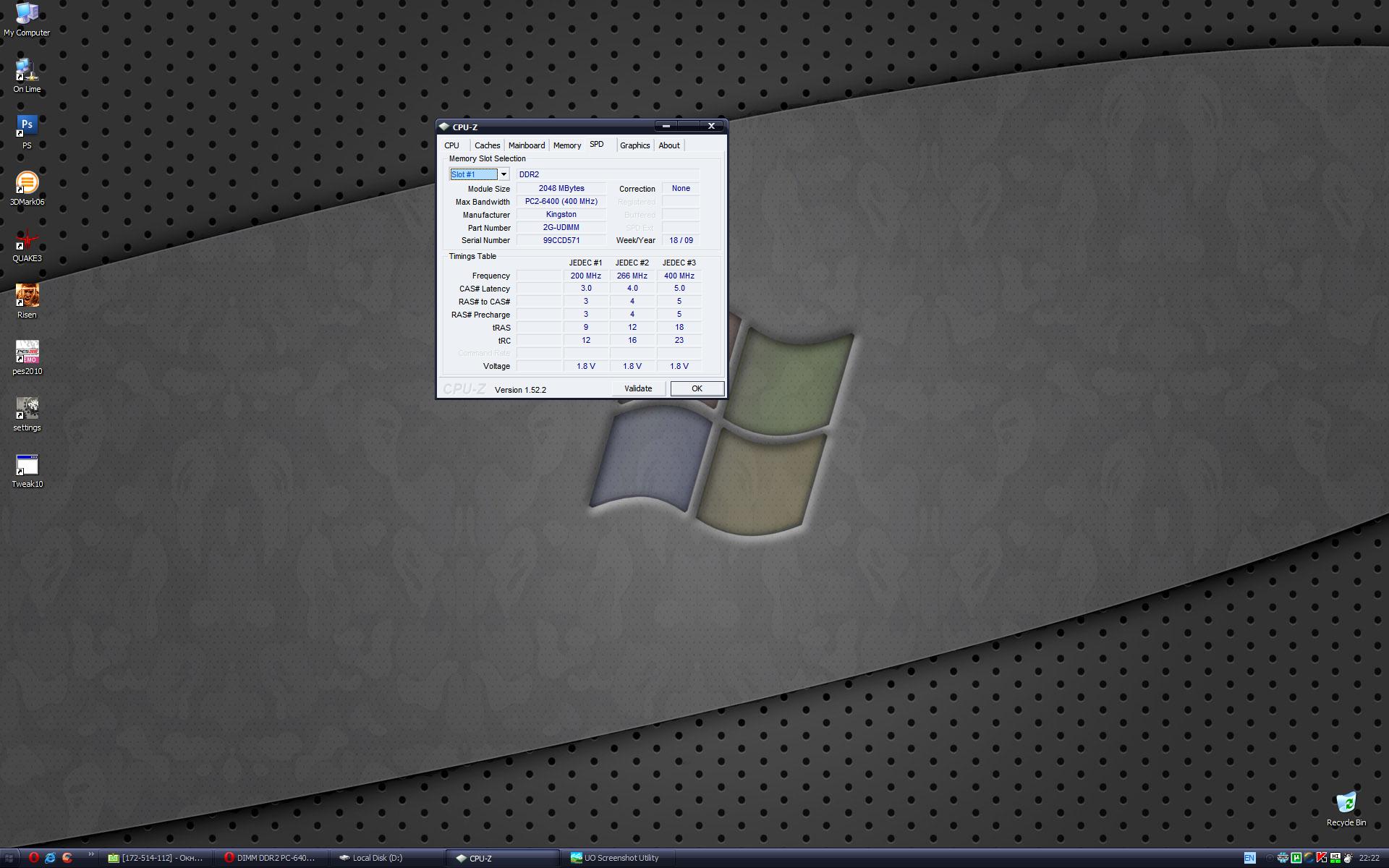Launch the PS Photoshop shortcut
The width and height of the screenshot is (1389, 868).
coord(27,132)
